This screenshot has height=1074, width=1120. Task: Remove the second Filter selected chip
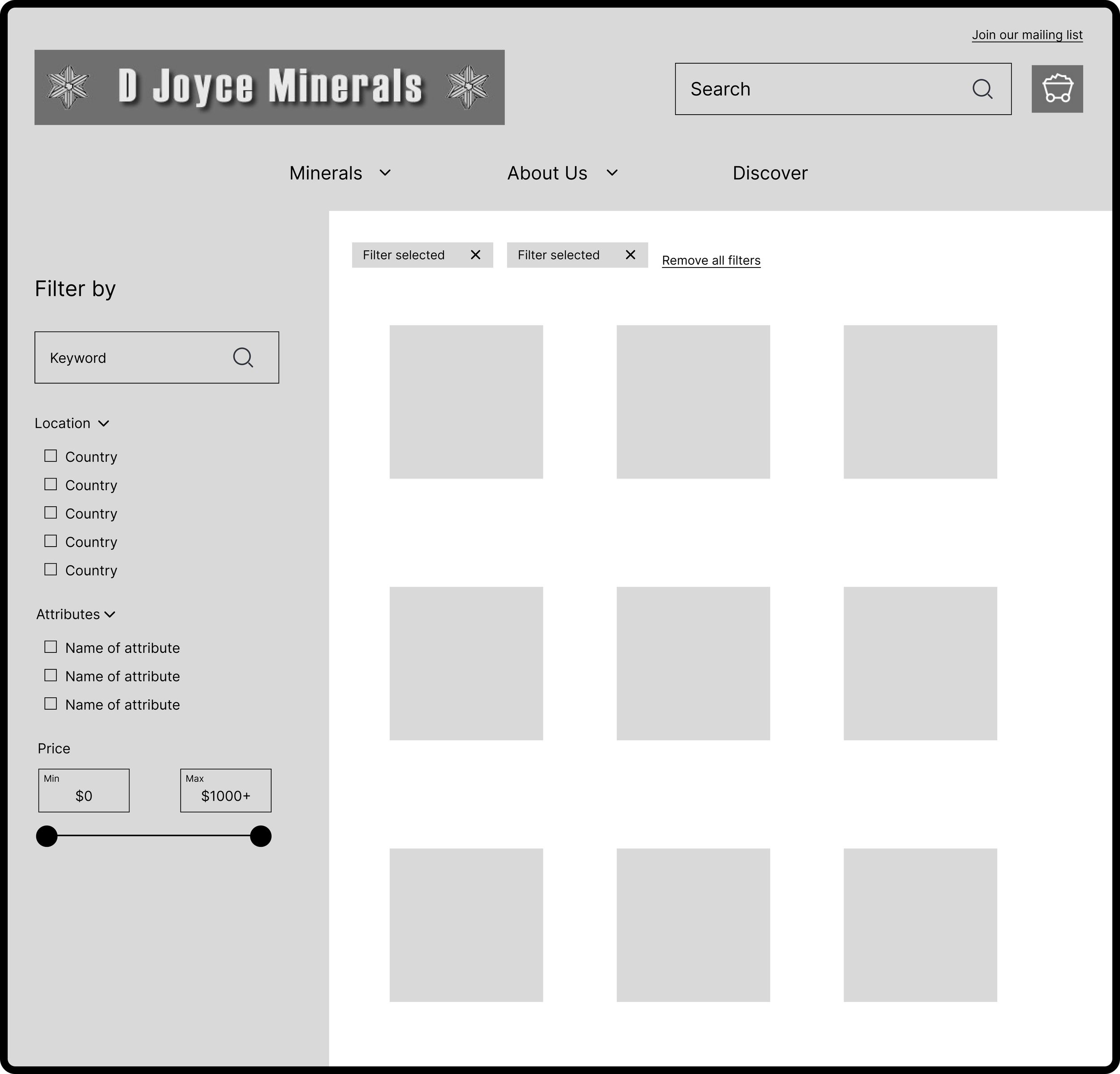630,255
